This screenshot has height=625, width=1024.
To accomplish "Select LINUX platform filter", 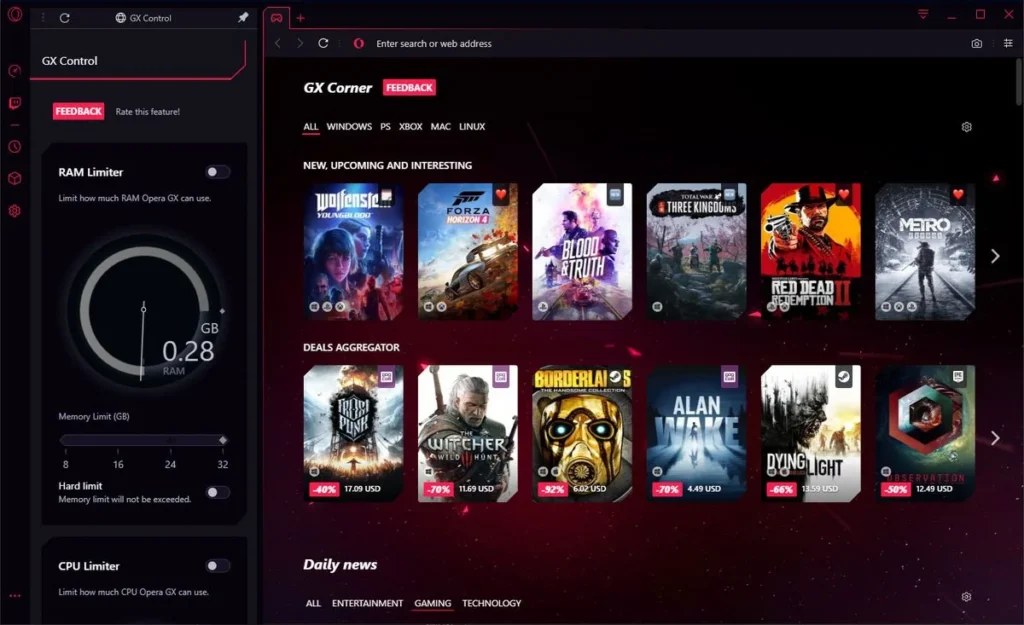I will 472,127.
